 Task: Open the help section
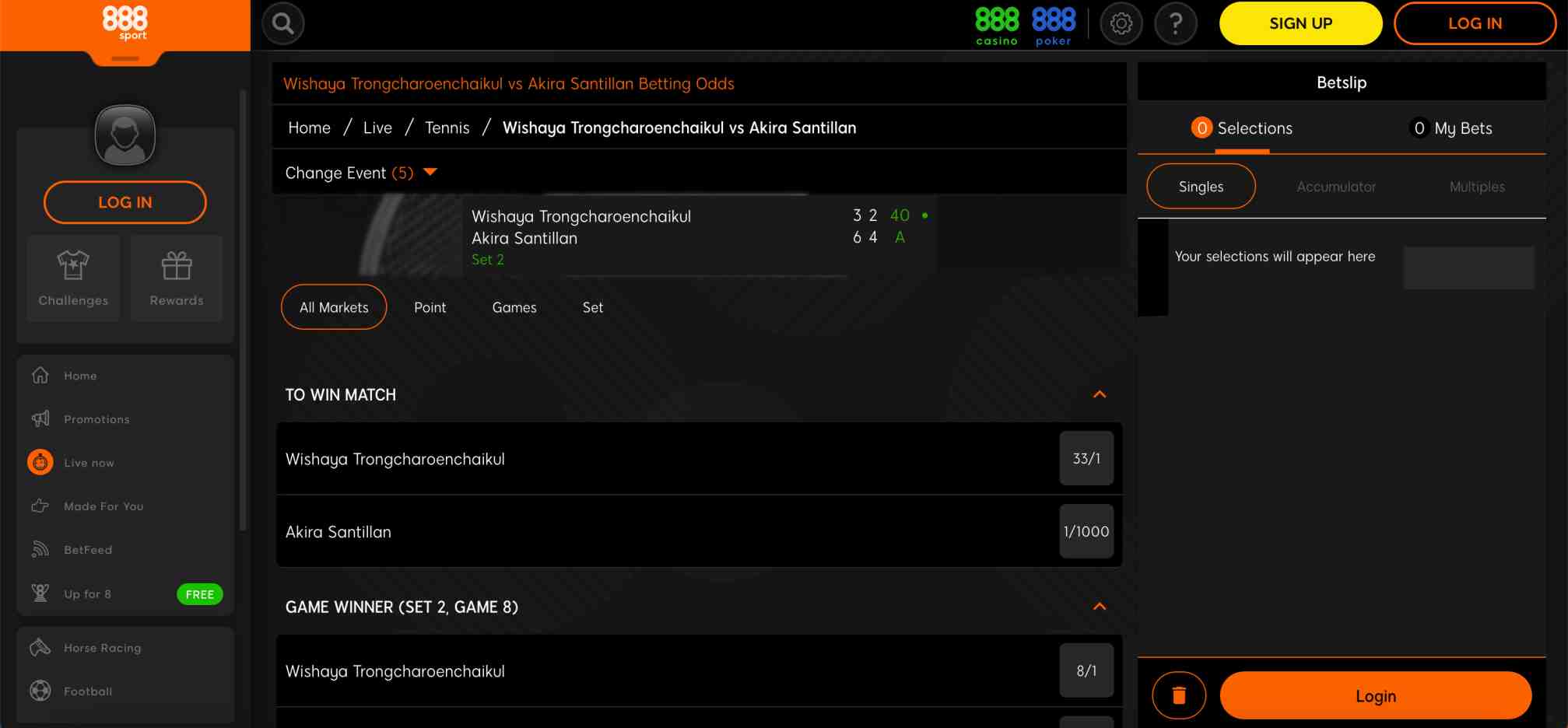[1175, 23]
